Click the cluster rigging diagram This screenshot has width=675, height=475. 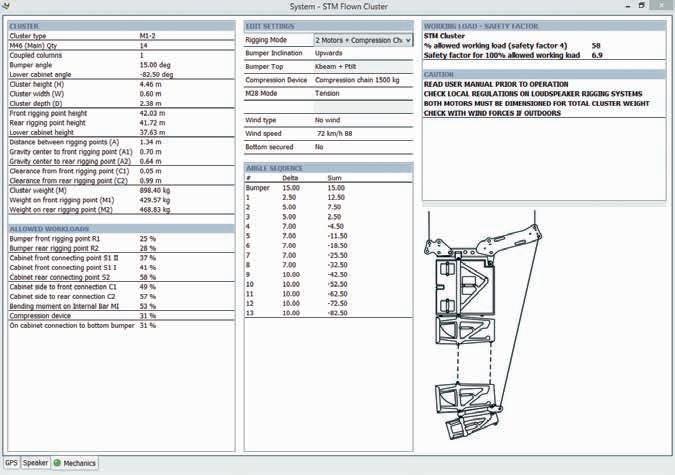pyautogui.click(x=483, y=325)
